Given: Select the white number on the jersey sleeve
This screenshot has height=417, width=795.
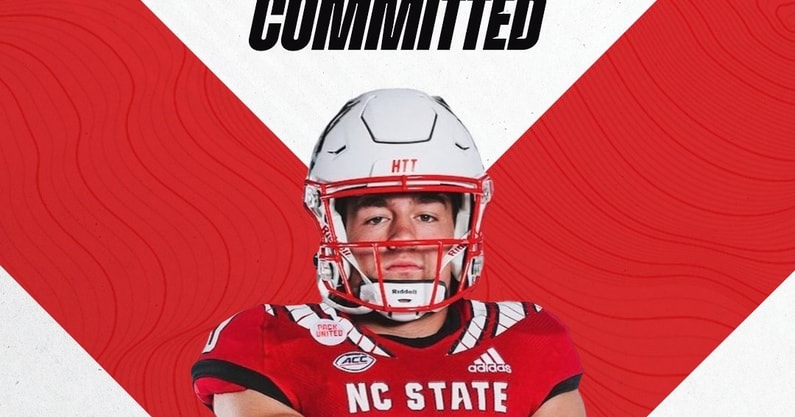Looking at the screenshot, I should click(211, 339).
